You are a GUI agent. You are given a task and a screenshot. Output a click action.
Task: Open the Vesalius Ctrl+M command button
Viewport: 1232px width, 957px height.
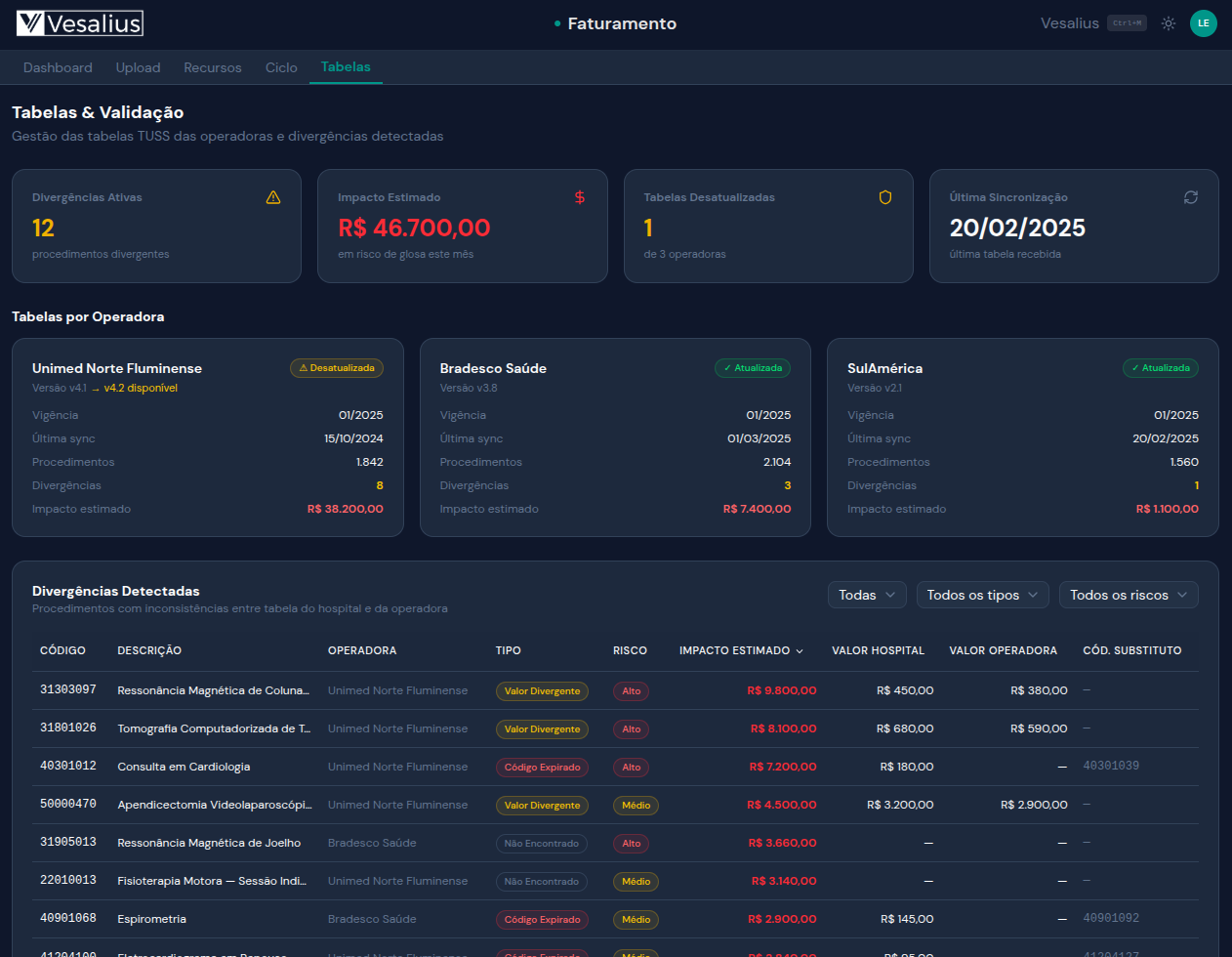click(1093, 23)
